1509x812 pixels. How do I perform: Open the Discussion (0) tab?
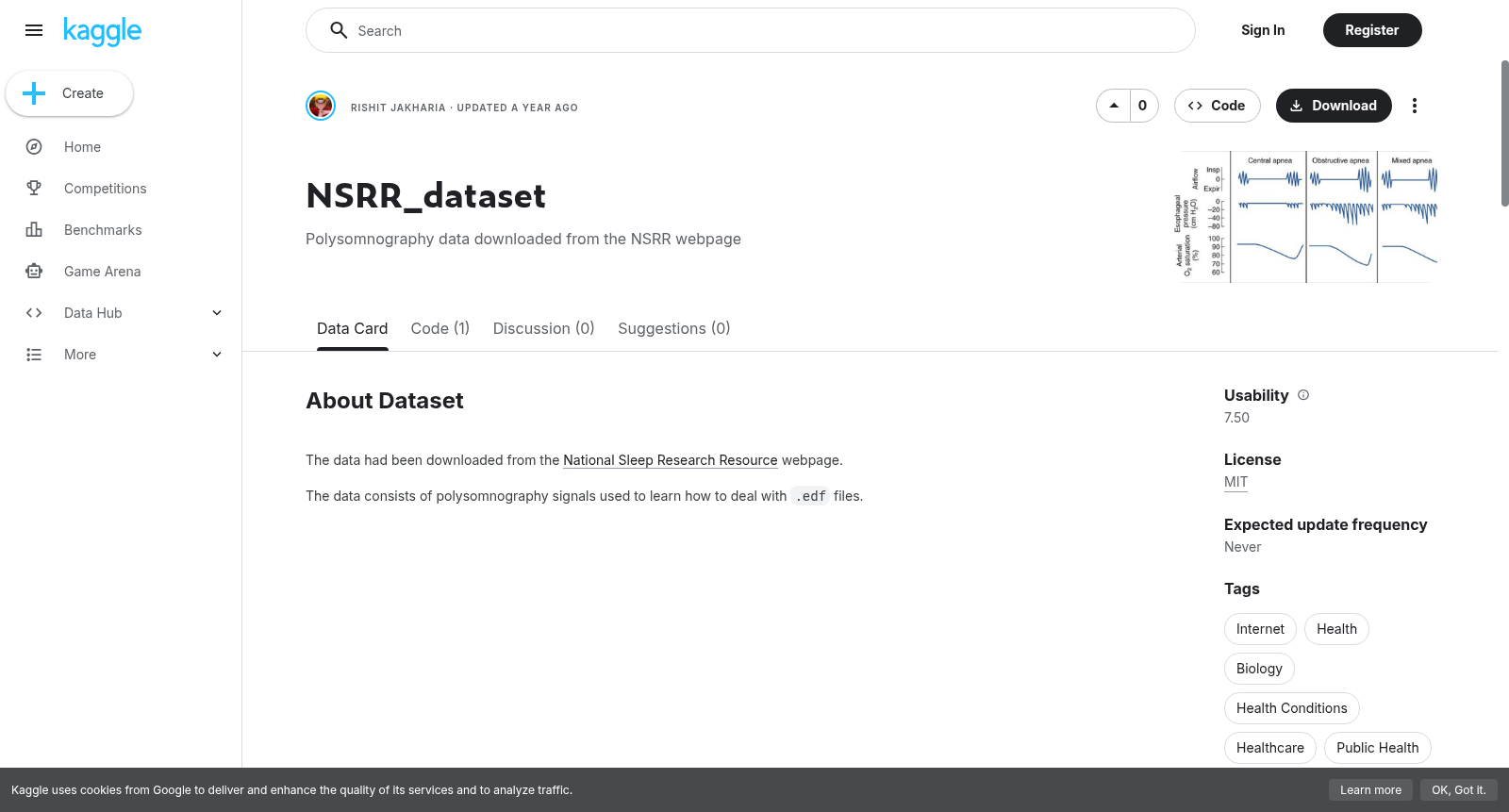pyautogui.click(x=543, y=328)
